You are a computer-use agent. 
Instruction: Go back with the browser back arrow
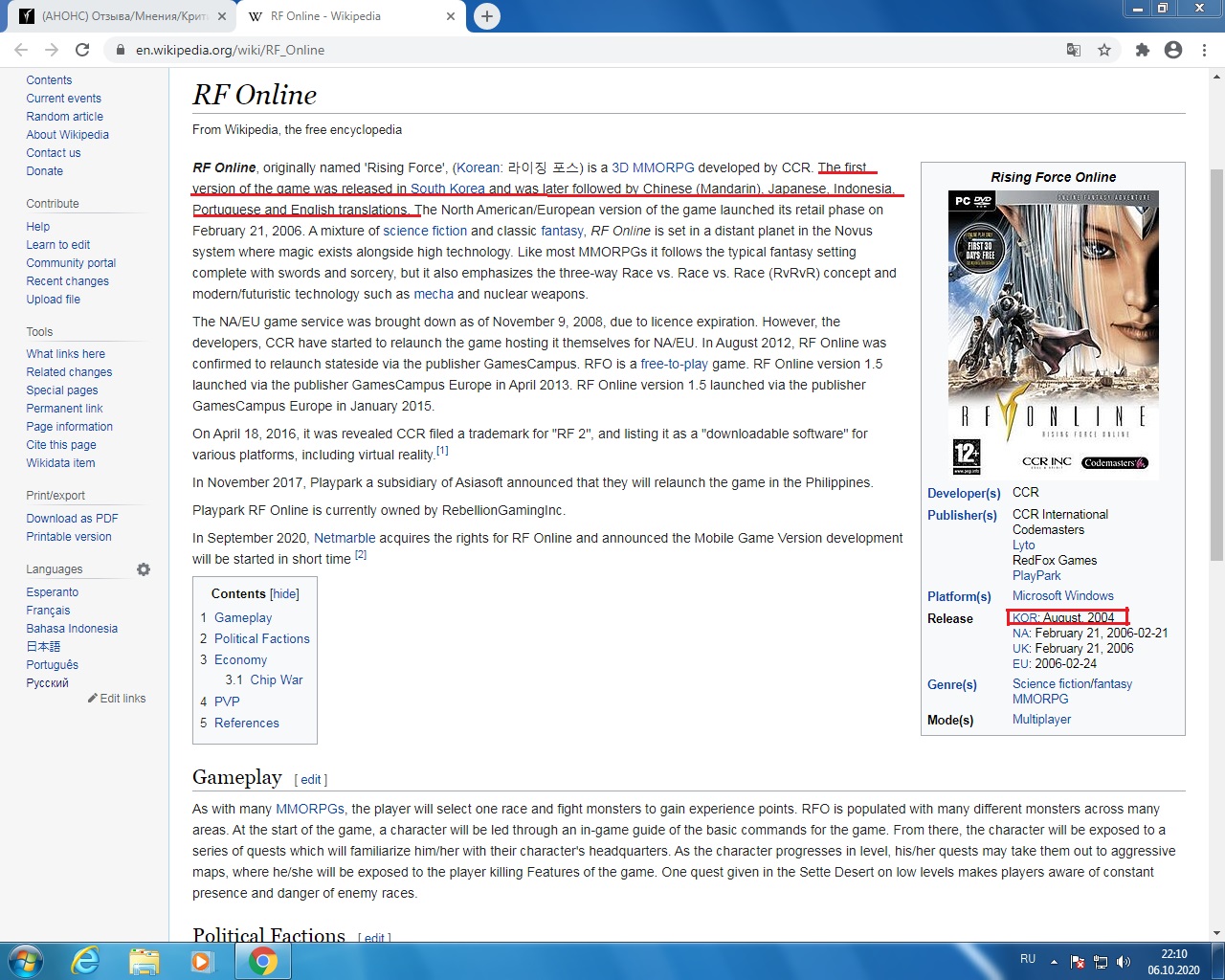pyautogui.click(x=21, y=50)
